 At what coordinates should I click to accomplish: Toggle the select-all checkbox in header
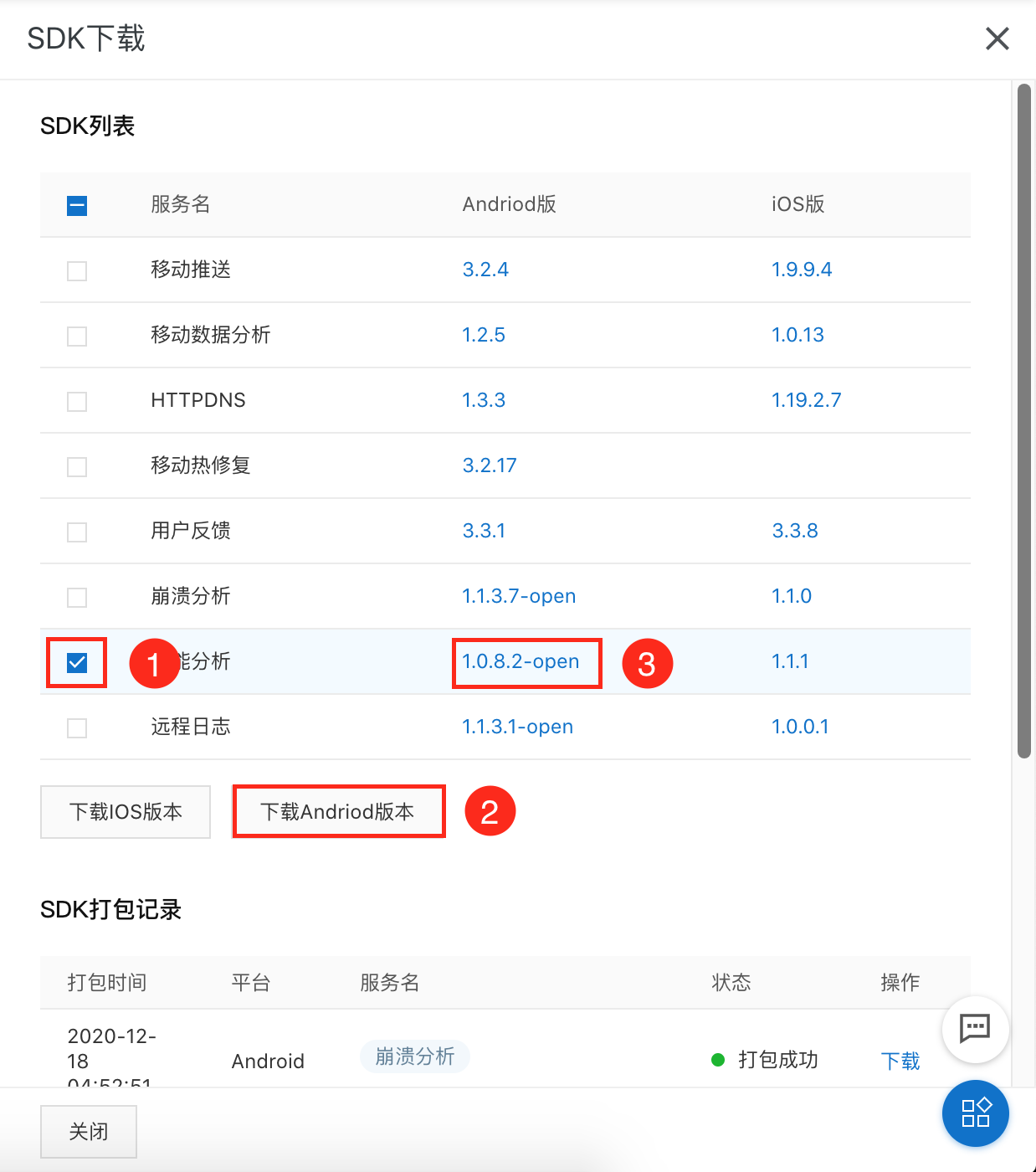pyautogui.click(x=77, y=205)
